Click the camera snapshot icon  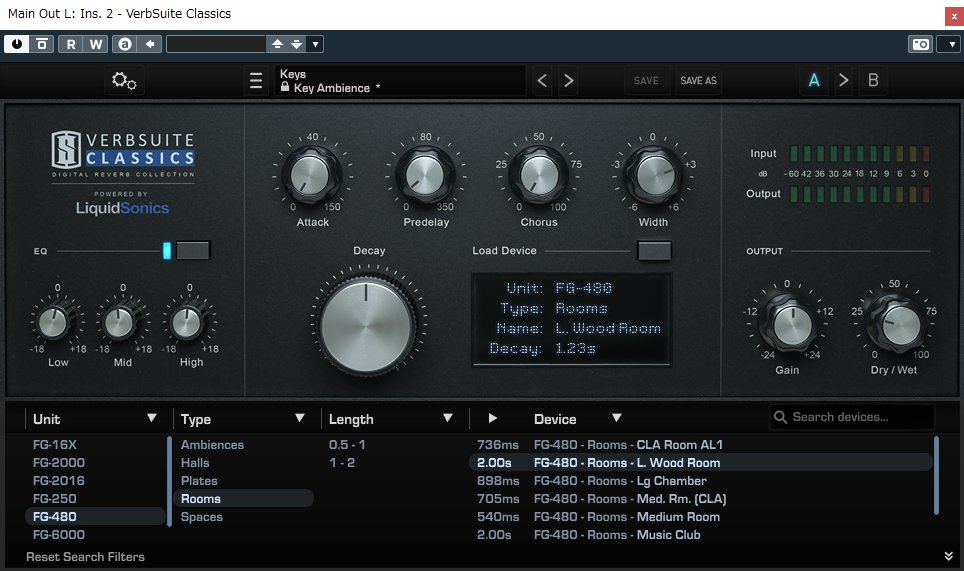920,44
